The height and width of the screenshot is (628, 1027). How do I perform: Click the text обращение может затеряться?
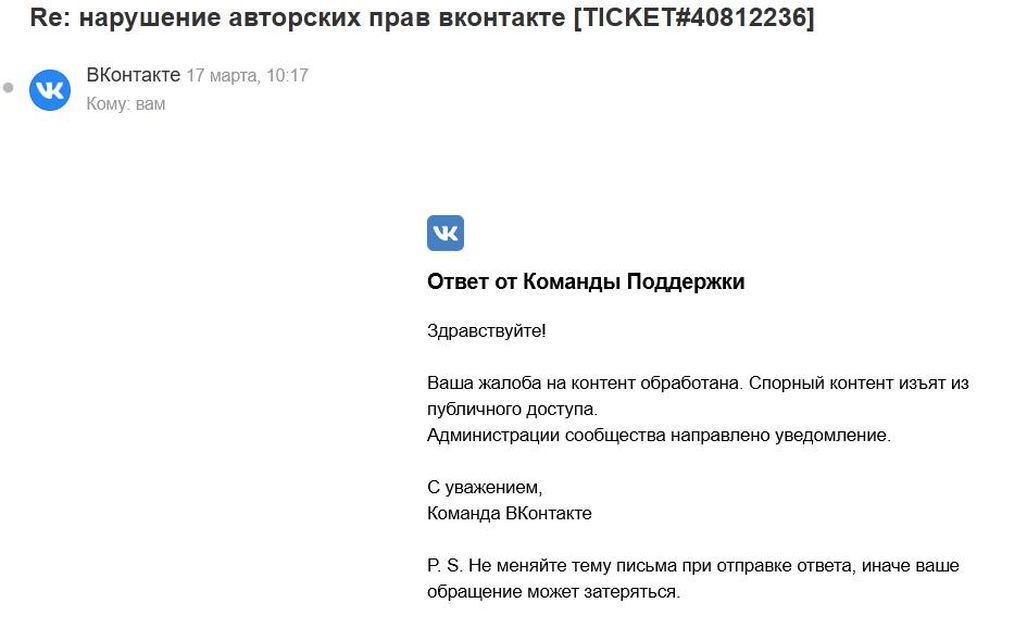(553, 591)
